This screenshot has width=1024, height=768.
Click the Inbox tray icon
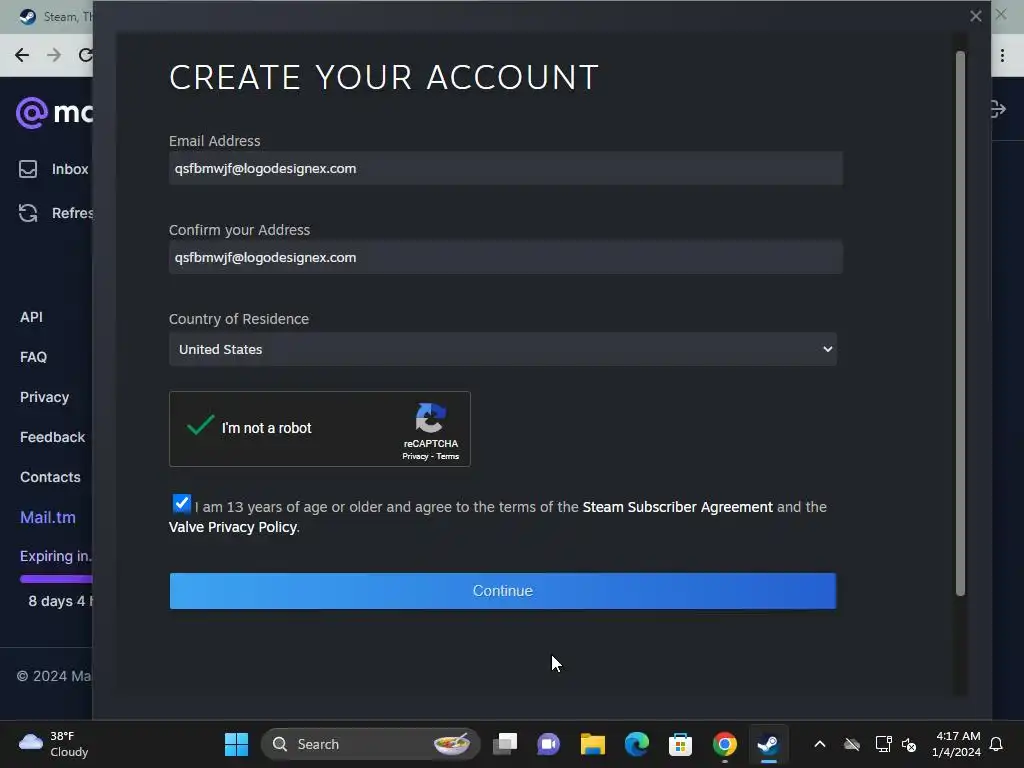click(28, 169)
